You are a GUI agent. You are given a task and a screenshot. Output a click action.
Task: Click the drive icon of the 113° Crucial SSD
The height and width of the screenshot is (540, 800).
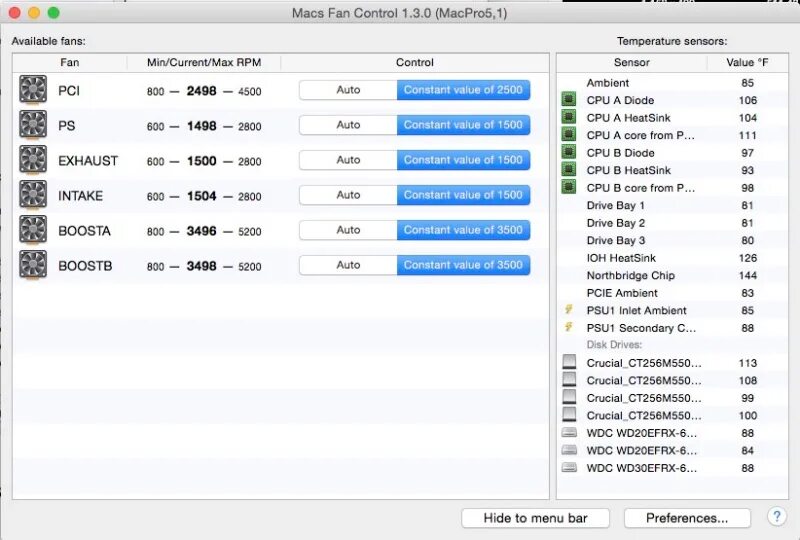[x=569, y=362]
